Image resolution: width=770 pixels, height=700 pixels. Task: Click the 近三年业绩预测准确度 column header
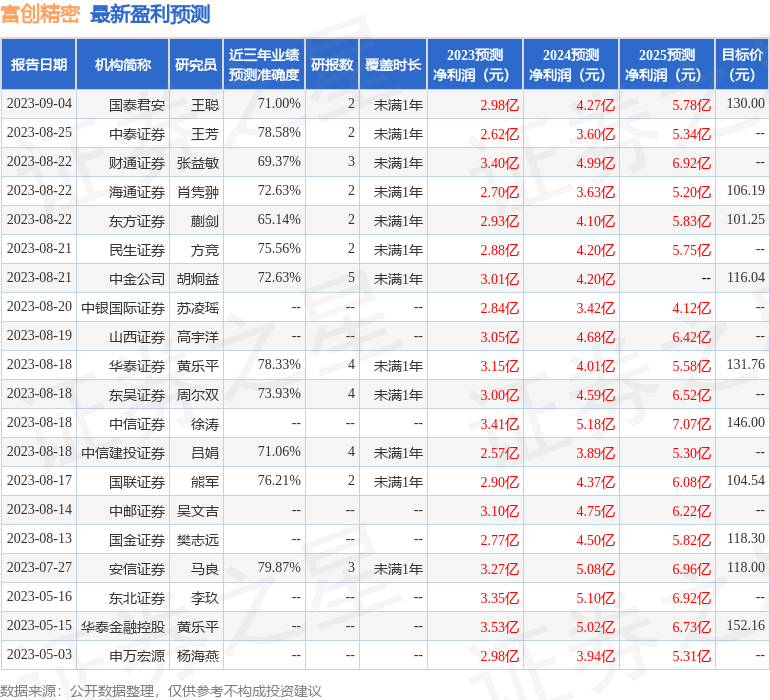tap(264, 64)
